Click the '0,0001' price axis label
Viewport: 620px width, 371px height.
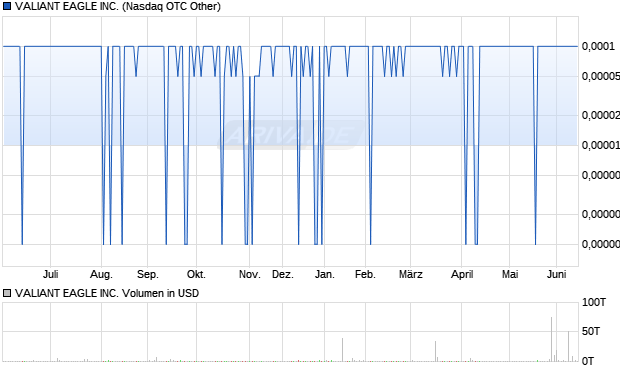pyautogui.click(x=598, y=46)
